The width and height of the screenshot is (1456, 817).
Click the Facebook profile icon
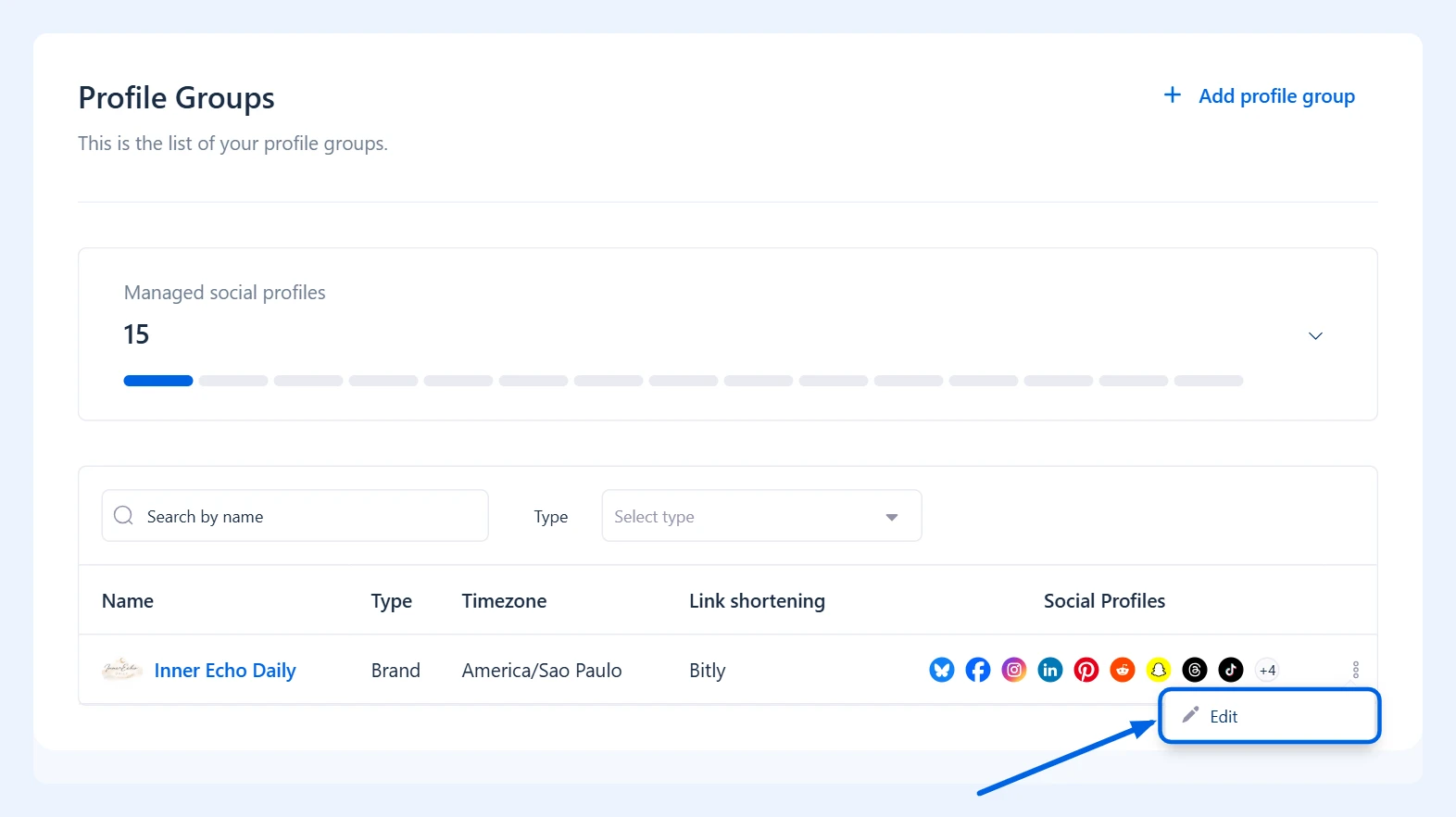click(978, 670)
